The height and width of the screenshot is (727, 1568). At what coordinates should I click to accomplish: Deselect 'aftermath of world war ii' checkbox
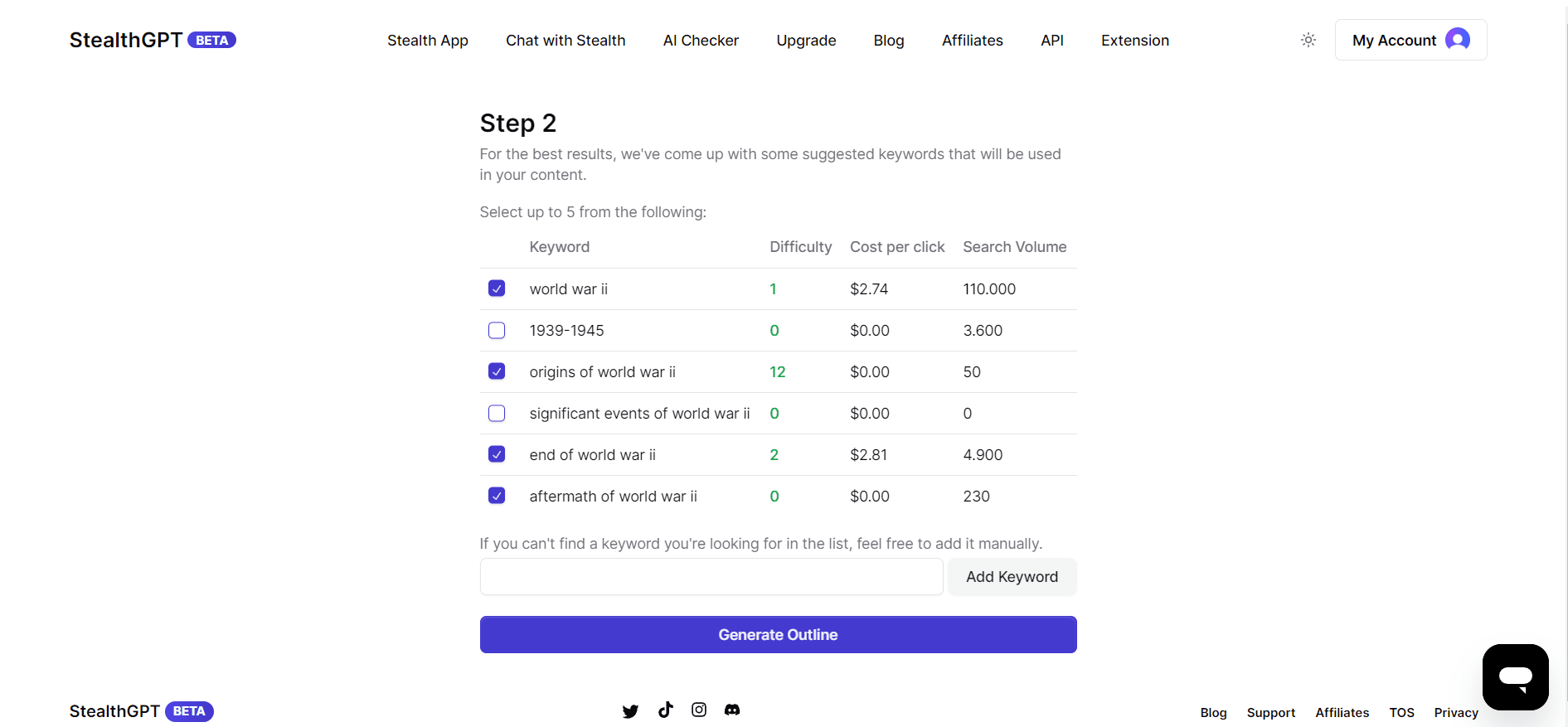click(497, 496)
